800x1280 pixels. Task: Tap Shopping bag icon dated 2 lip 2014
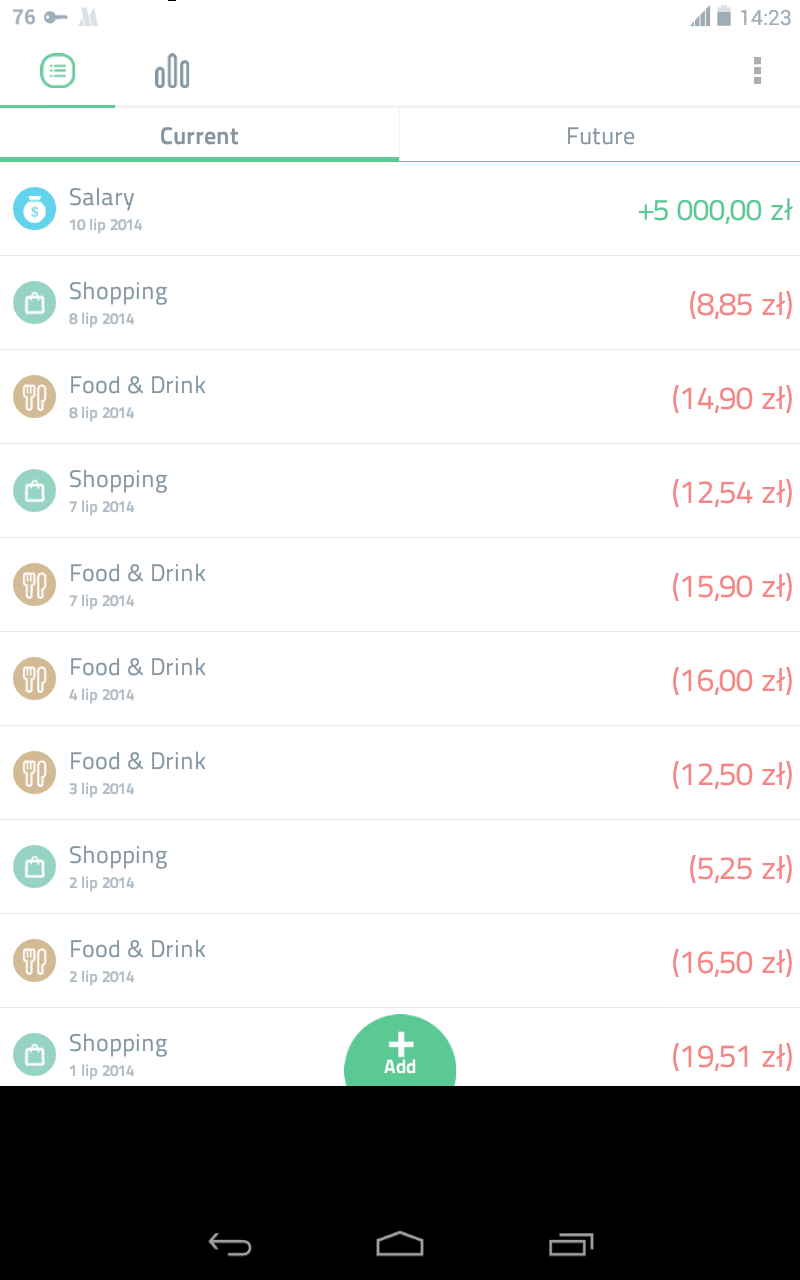click(34, 867)
